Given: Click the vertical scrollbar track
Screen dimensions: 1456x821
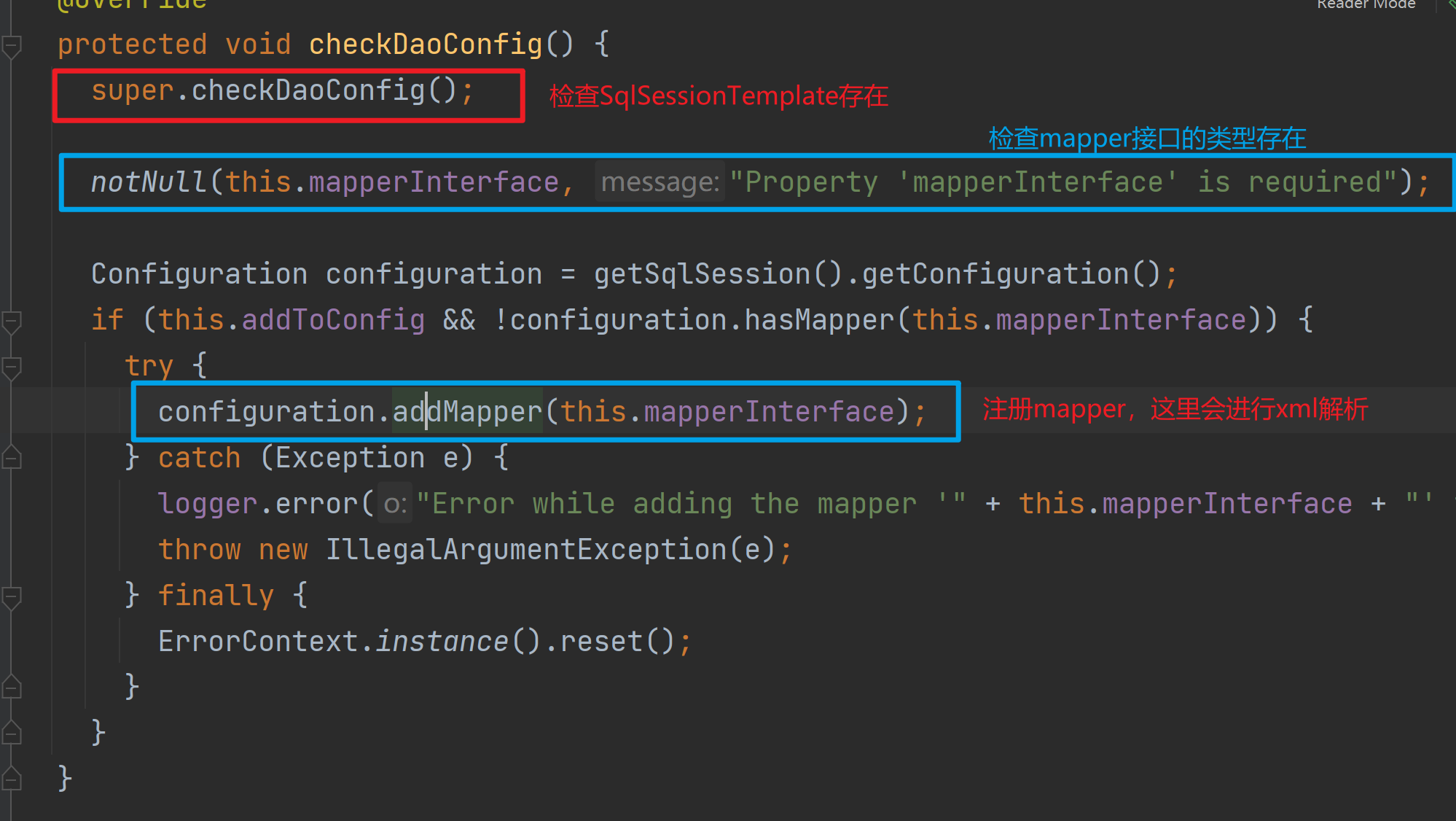Looking at the screenshot, I should pos(1450,409).
